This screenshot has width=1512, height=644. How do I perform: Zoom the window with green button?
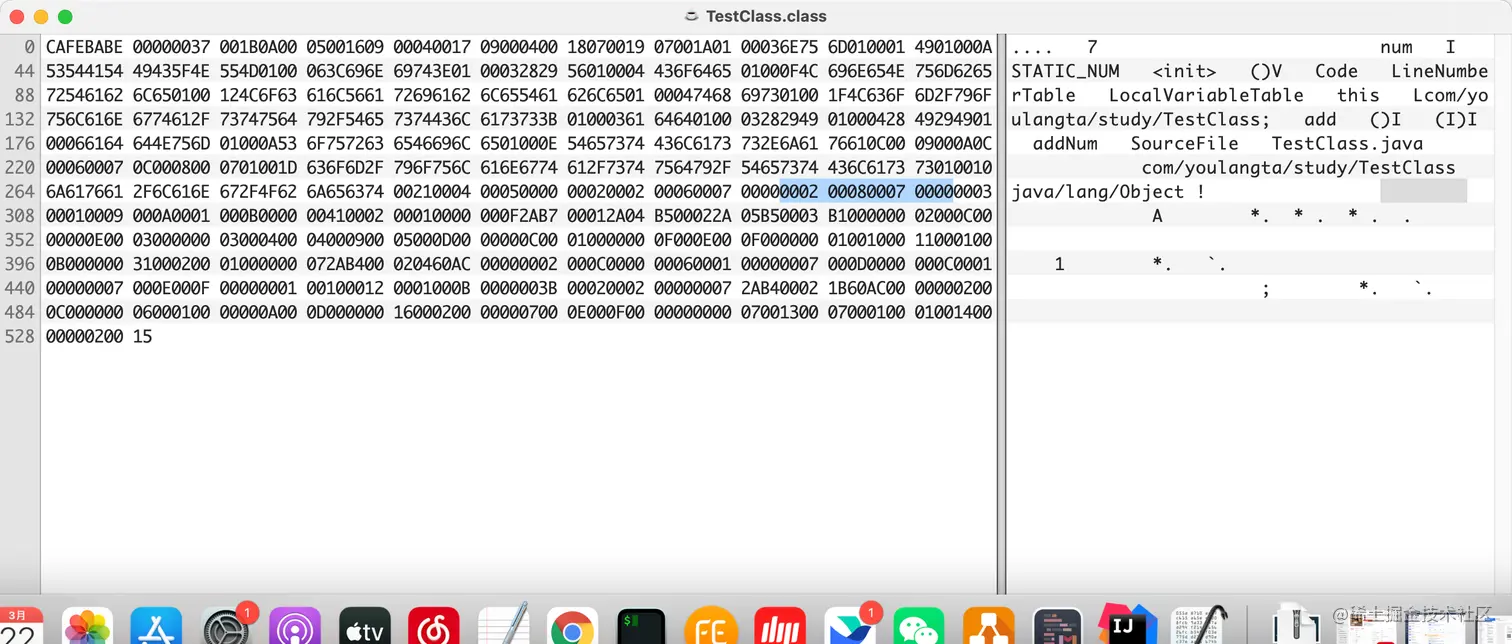(x=65, y=17)
